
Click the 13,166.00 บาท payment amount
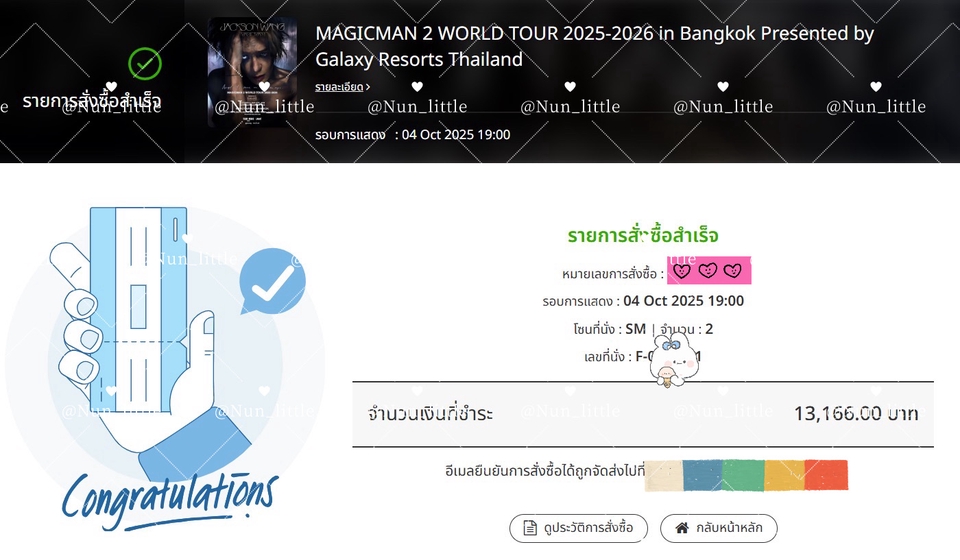[856, 414]
